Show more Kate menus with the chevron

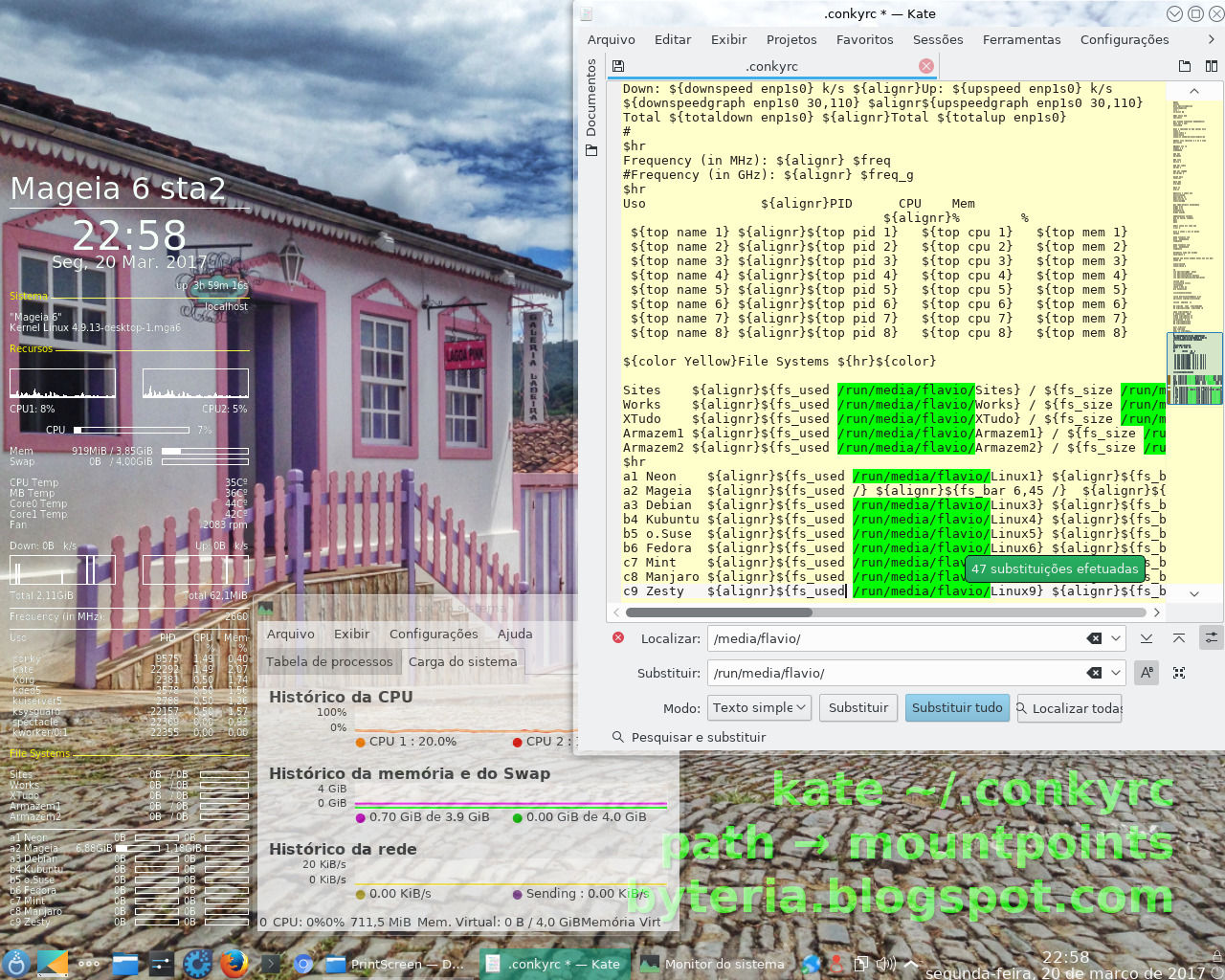(x=1211, y=39)
